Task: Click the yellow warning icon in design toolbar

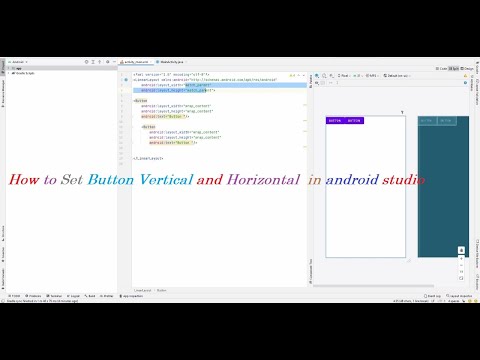Action: pyautogui.click(x=465, y=76)
